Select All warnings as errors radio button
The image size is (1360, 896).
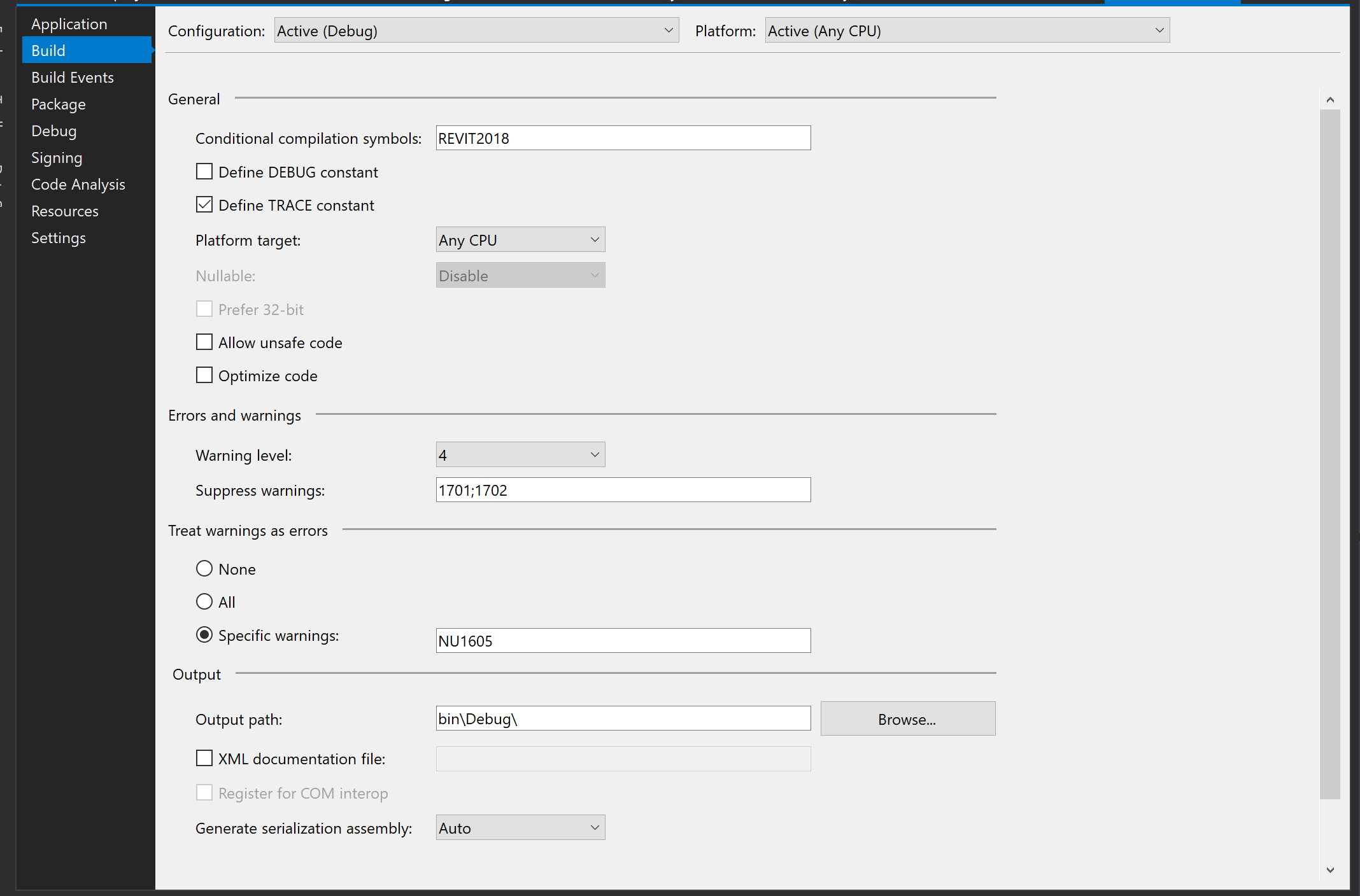click(204, 602)
